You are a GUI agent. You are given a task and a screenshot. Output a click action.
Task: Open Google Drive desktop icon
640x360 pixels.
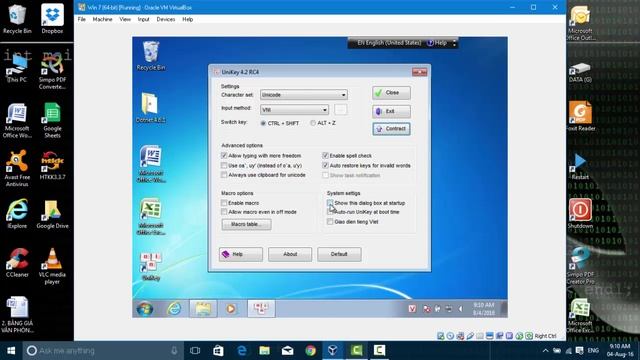click(x=52, y=214)
